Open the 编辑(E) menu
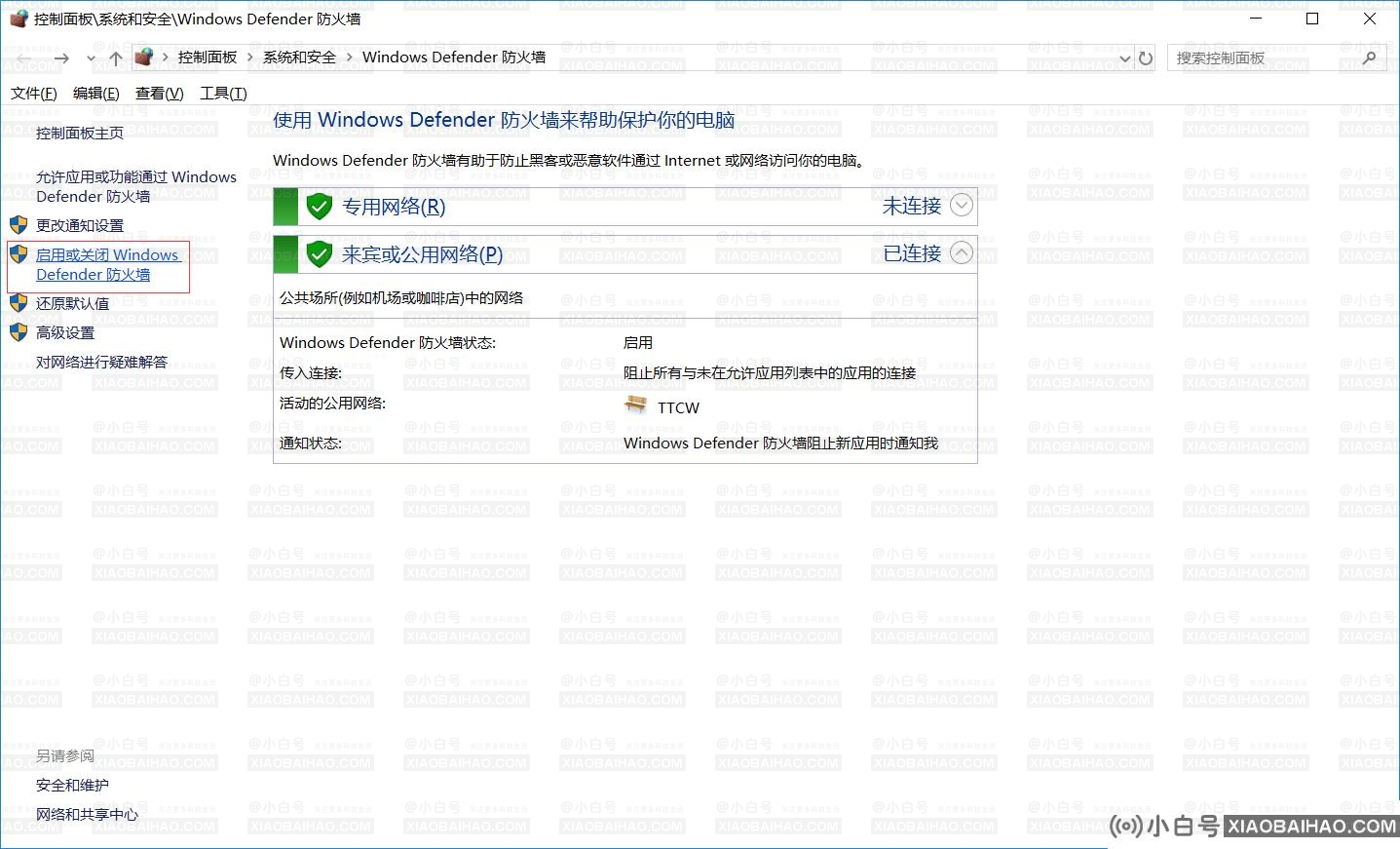Image resolution: width=1400 pixels, height=849 pixels. tap(96, 93)
